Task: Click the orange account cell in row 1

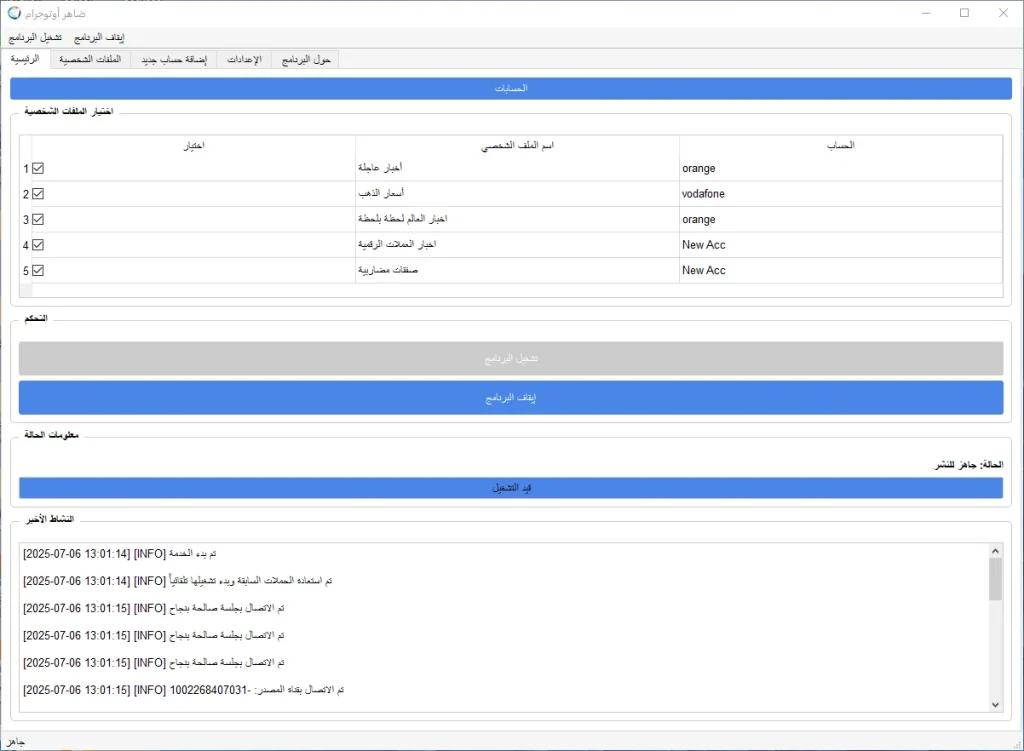Action: 840,168
